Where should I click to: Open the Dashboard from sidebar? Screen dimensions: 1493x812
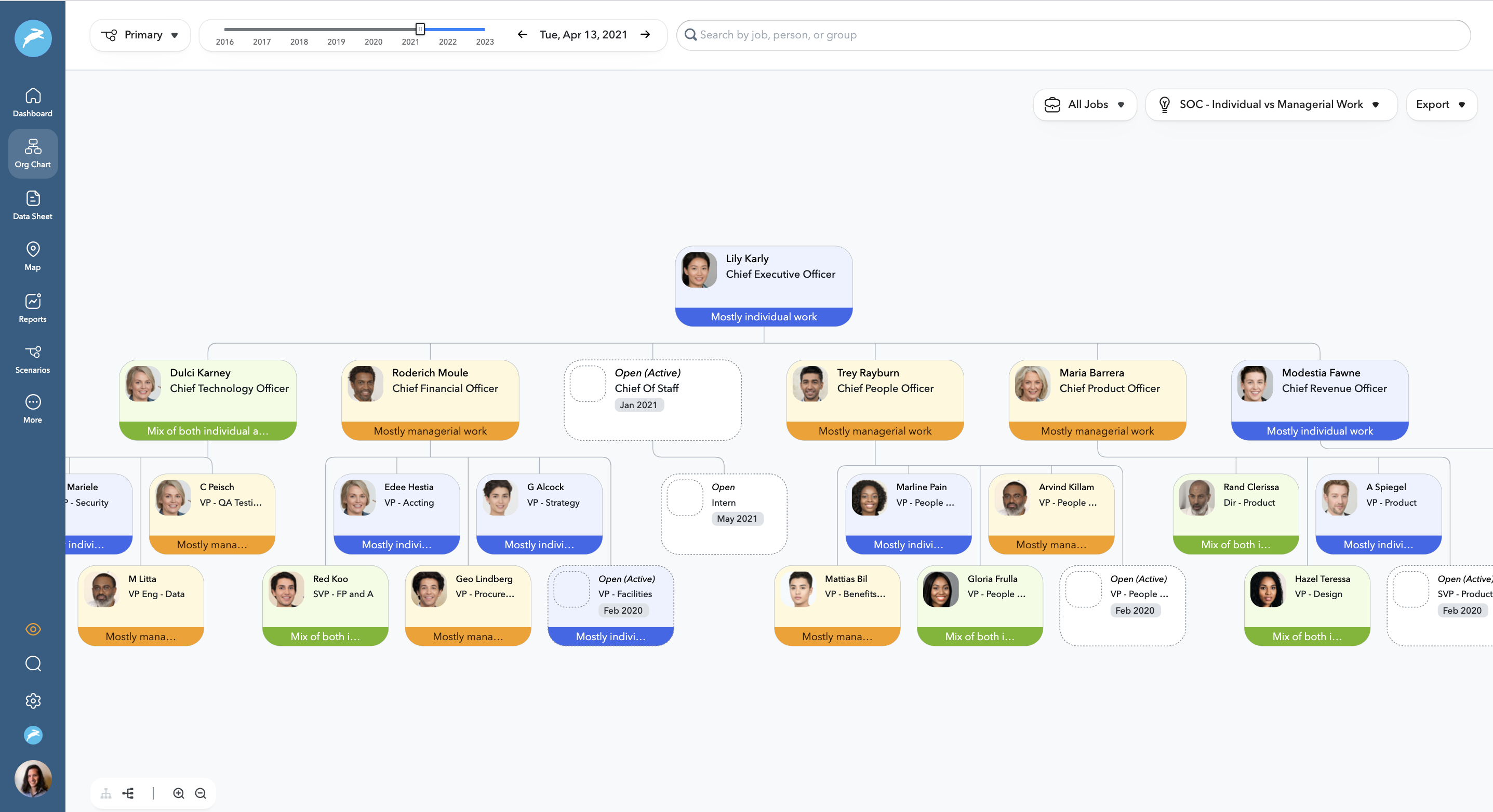click(32, 102)
